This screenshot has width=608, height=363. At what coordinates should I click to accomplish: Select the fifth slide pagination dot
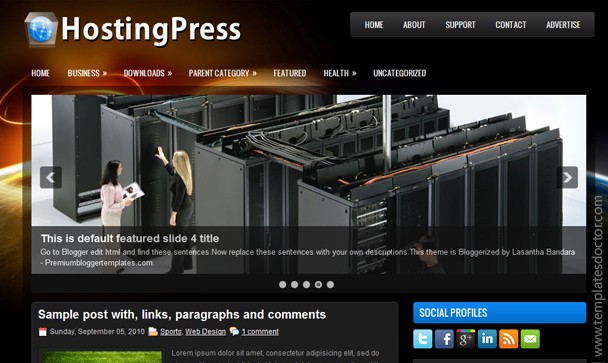coord(330,285)
